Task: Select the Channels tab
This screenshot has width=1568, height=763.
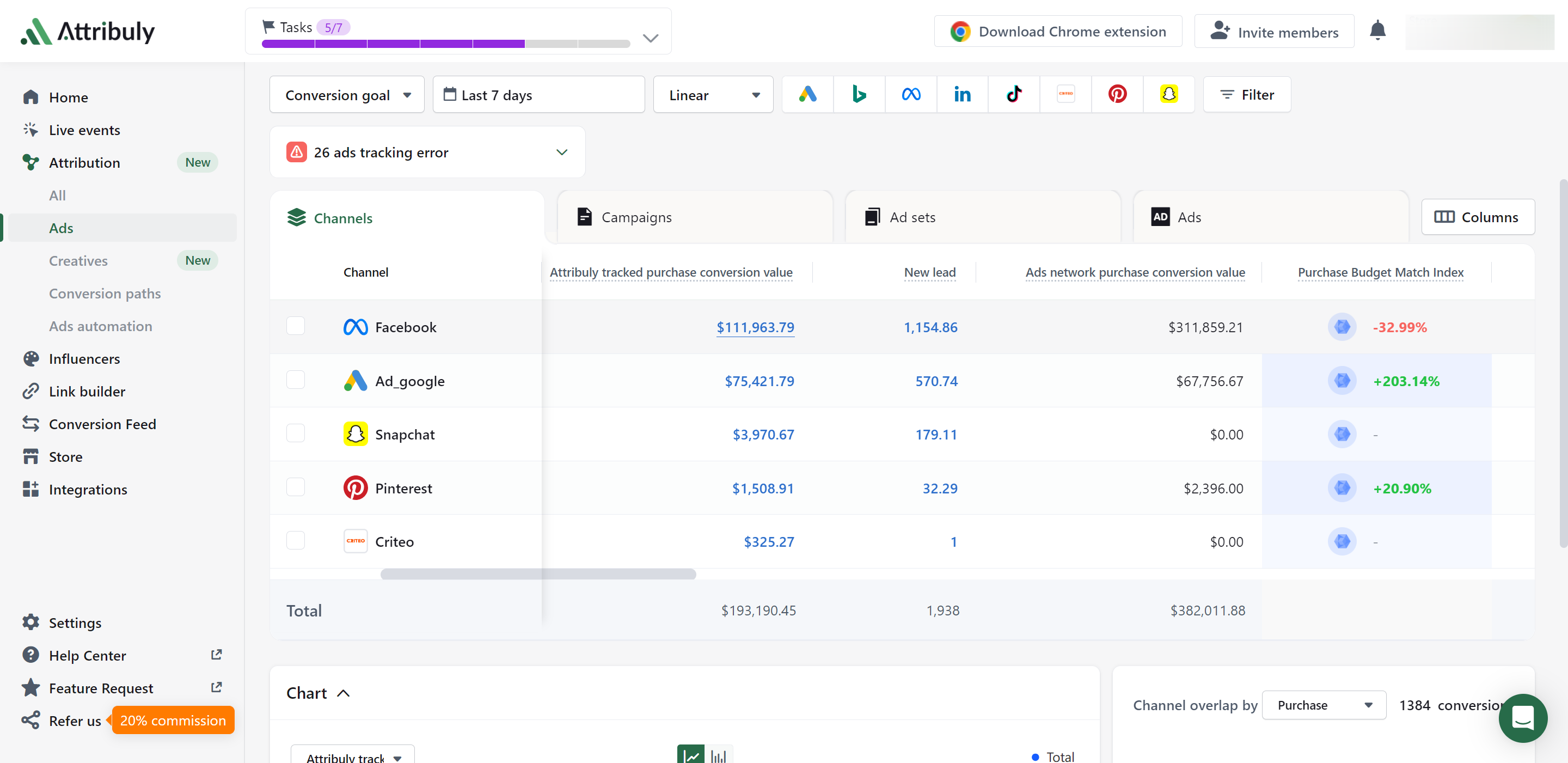Action: (x=407, y=218)
